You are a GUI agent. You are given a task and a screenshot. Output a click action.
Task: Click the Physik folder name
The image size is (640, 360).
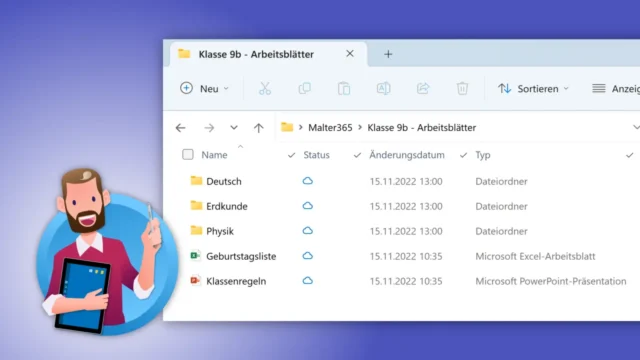220,231
